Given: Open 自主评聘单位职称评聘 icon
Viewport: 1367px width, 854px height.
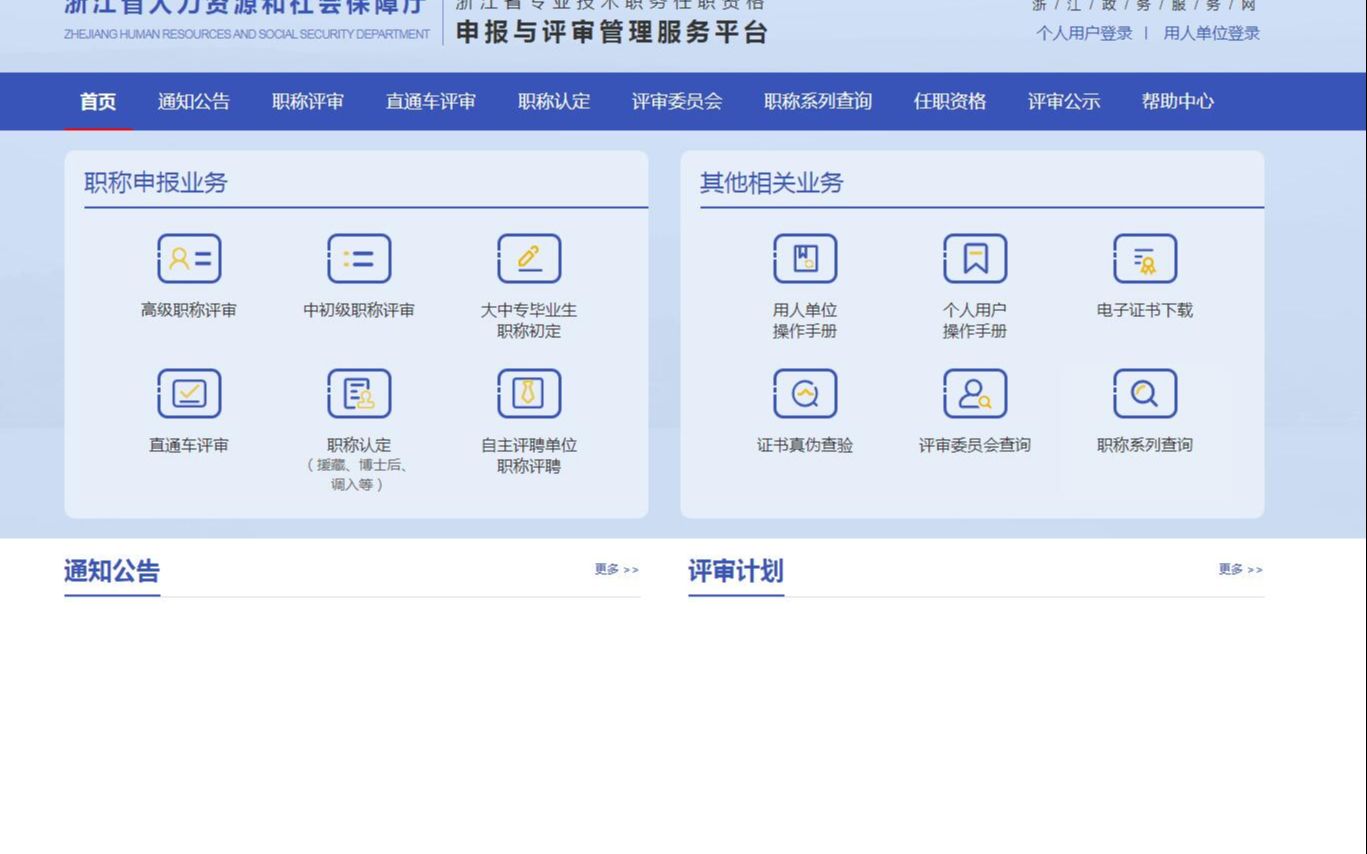Looking at the screenshot, I should (x=529, y=394).
